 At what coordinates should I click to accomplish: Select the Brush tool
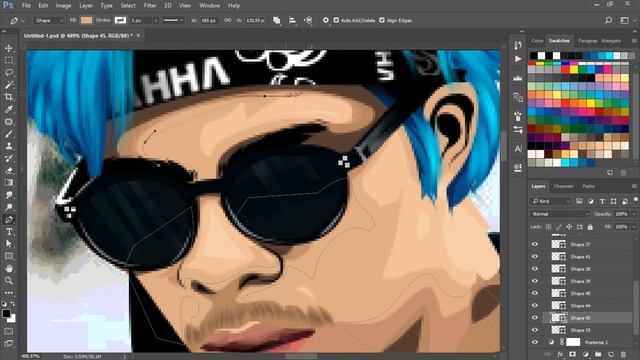[x=9, y=134]
